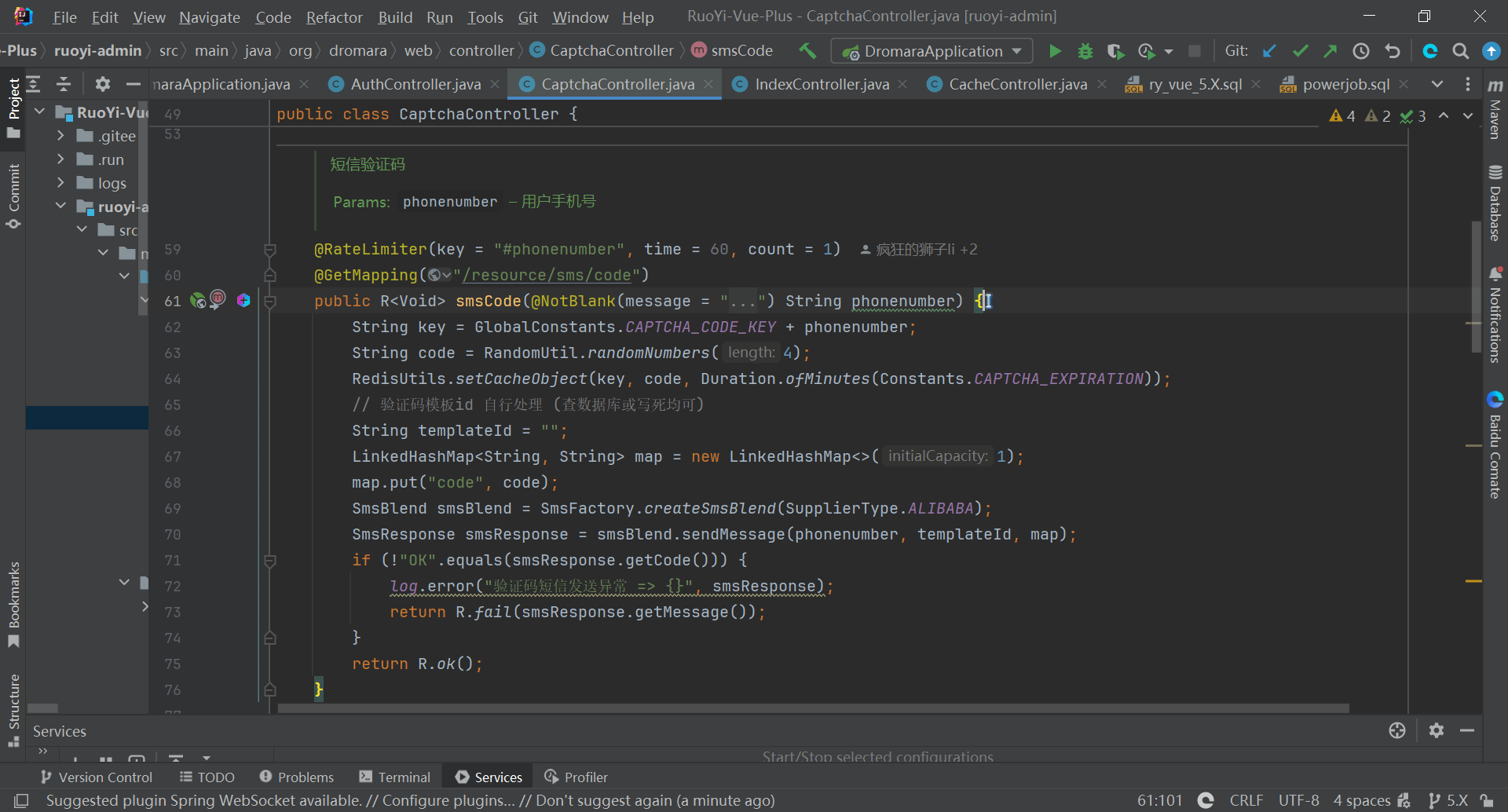Expand the logs folder
Screen dimensions: 1508x812
pyautogui.click(x=60, y=183)
